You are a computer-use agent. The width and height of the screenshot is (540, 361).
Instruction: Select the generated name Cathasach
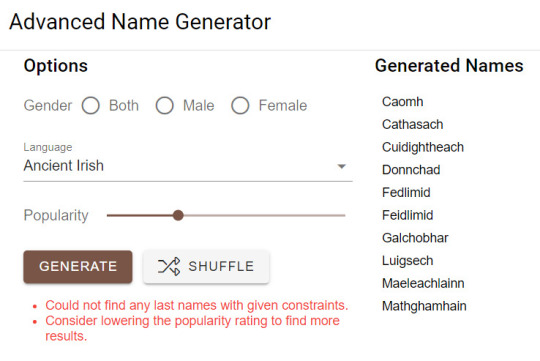(413, 124)
